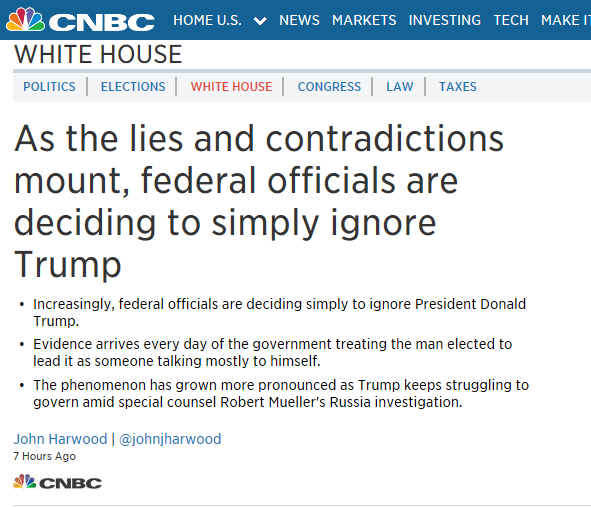This screenshot has width=591, height=507.
Task: Open the MAKE IT section
Action: tap(566, 20)
